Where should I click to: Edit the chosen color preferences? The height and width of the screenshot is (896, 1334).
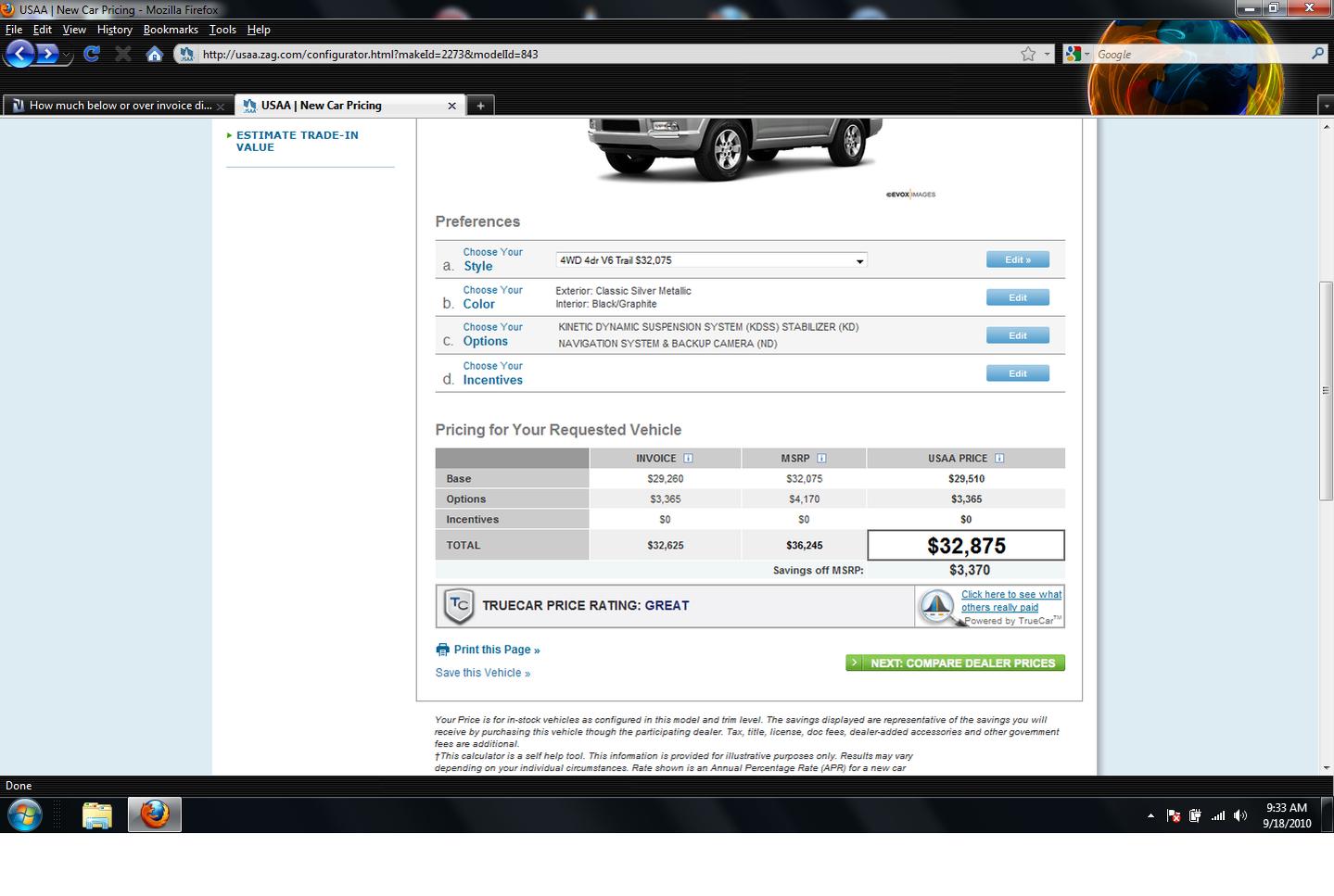click(x=1017, y=297)
